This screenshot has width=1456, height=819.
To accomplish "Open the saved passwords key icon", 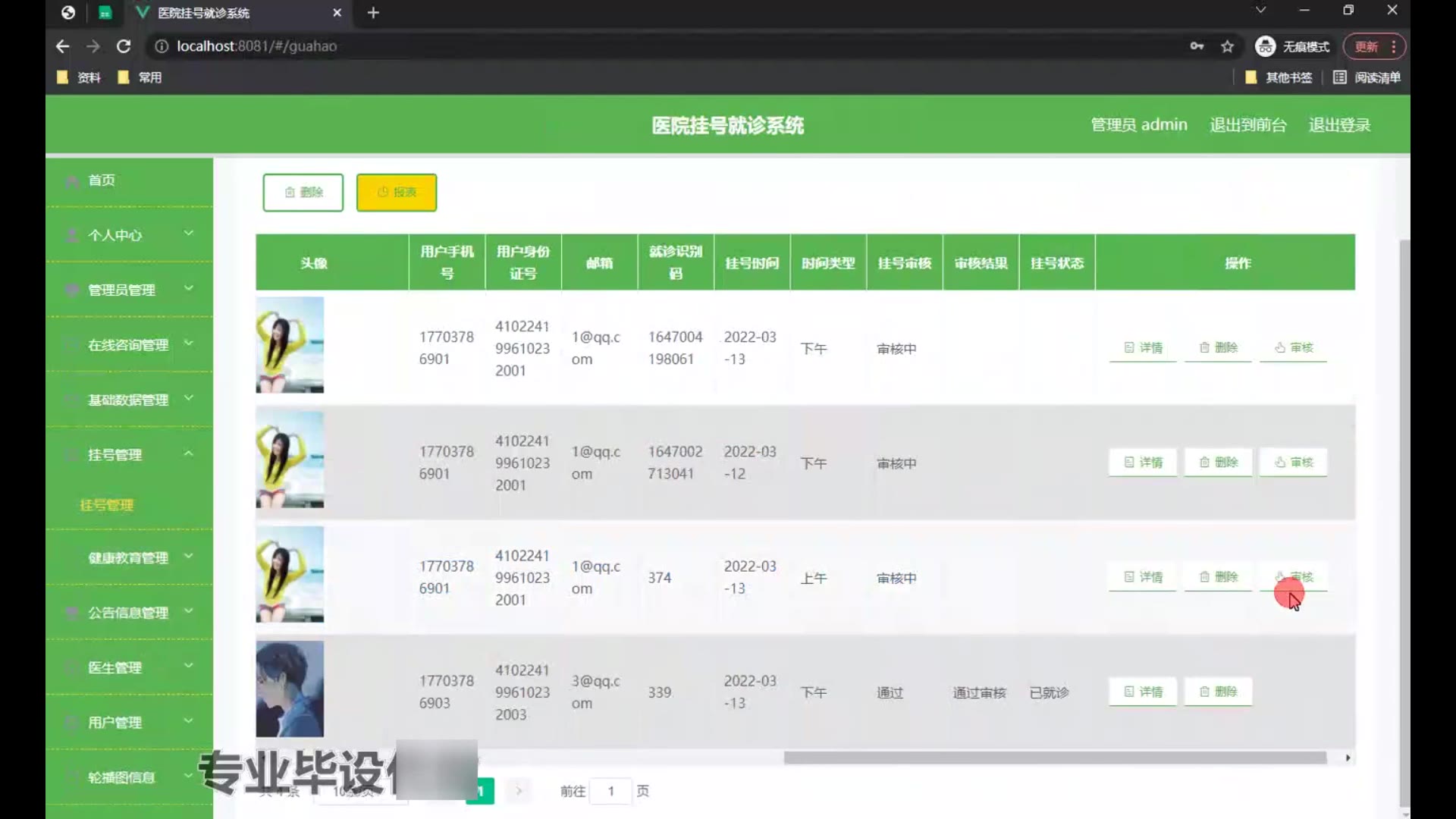I will (1197, 46).
